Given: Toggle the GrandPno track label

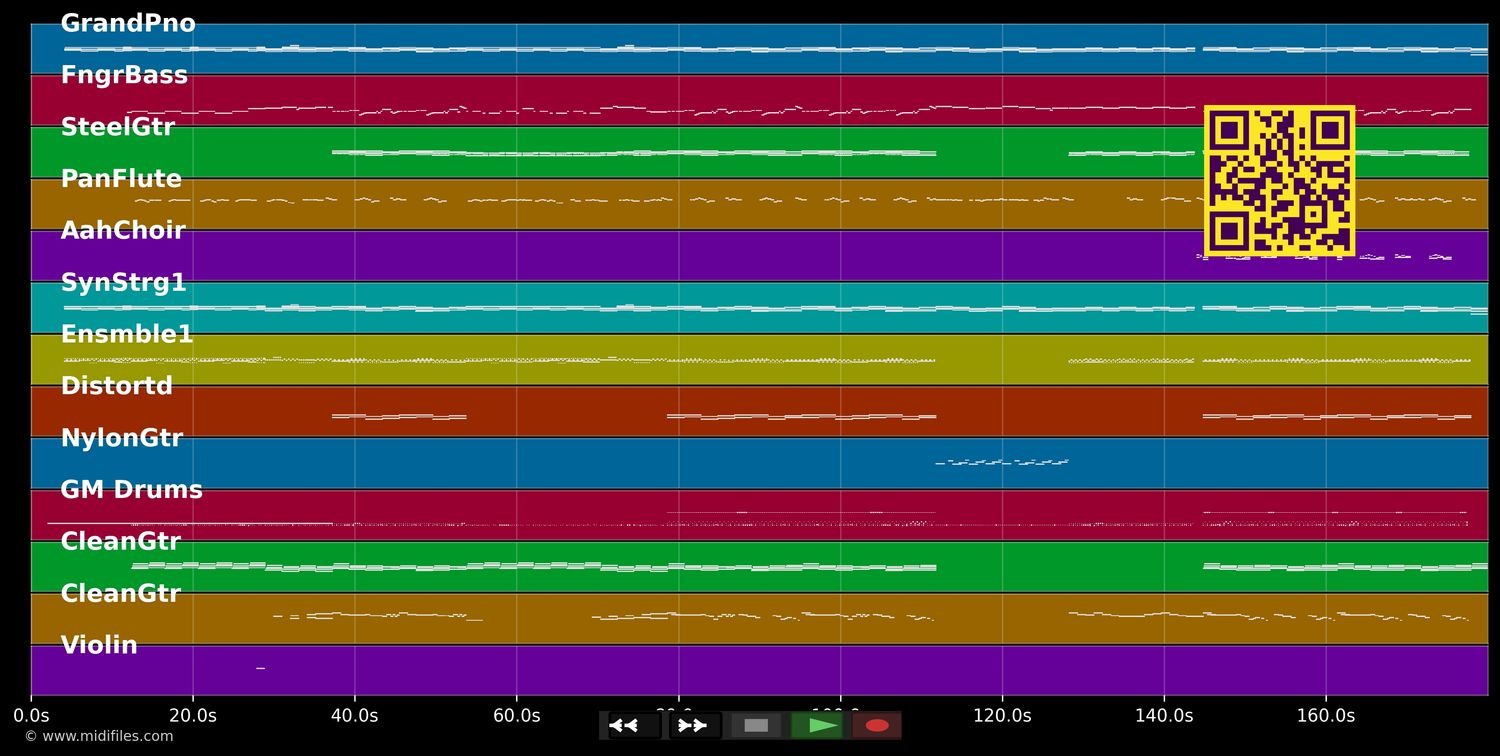Looking at the screenshot, I should [x=128, y=22].
